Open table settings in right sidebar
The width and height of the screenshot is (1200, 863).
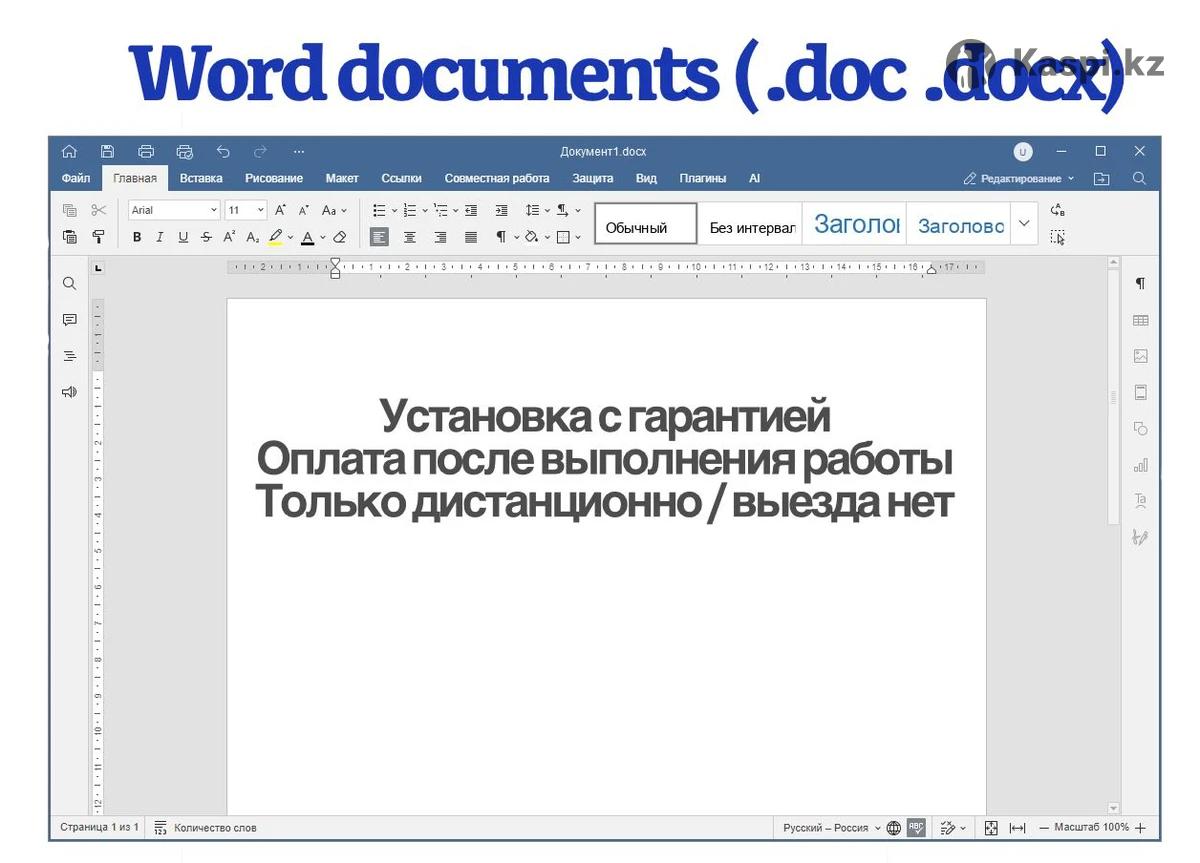point(1140,320)
